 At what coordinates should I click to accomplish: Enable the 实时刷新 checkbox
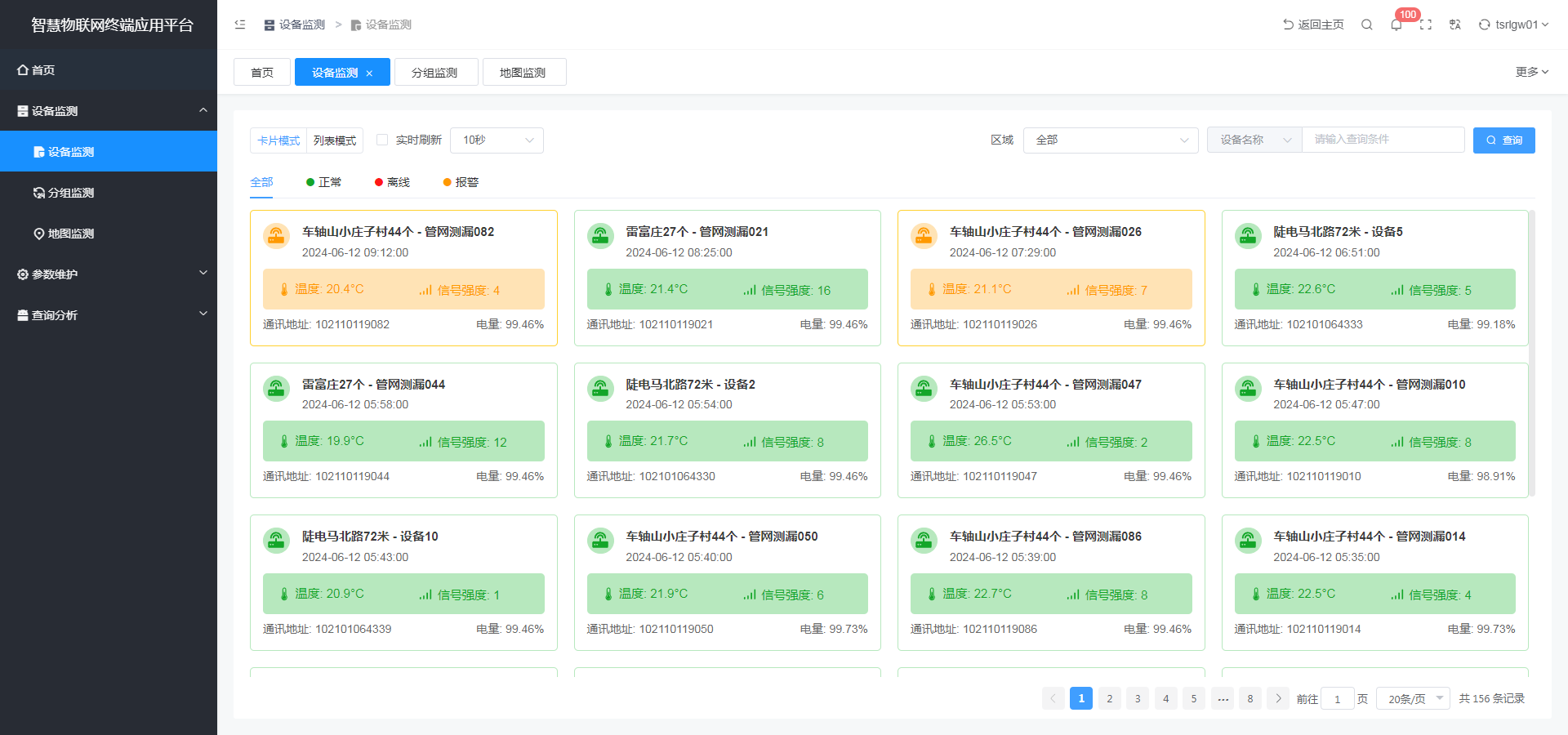382,140
